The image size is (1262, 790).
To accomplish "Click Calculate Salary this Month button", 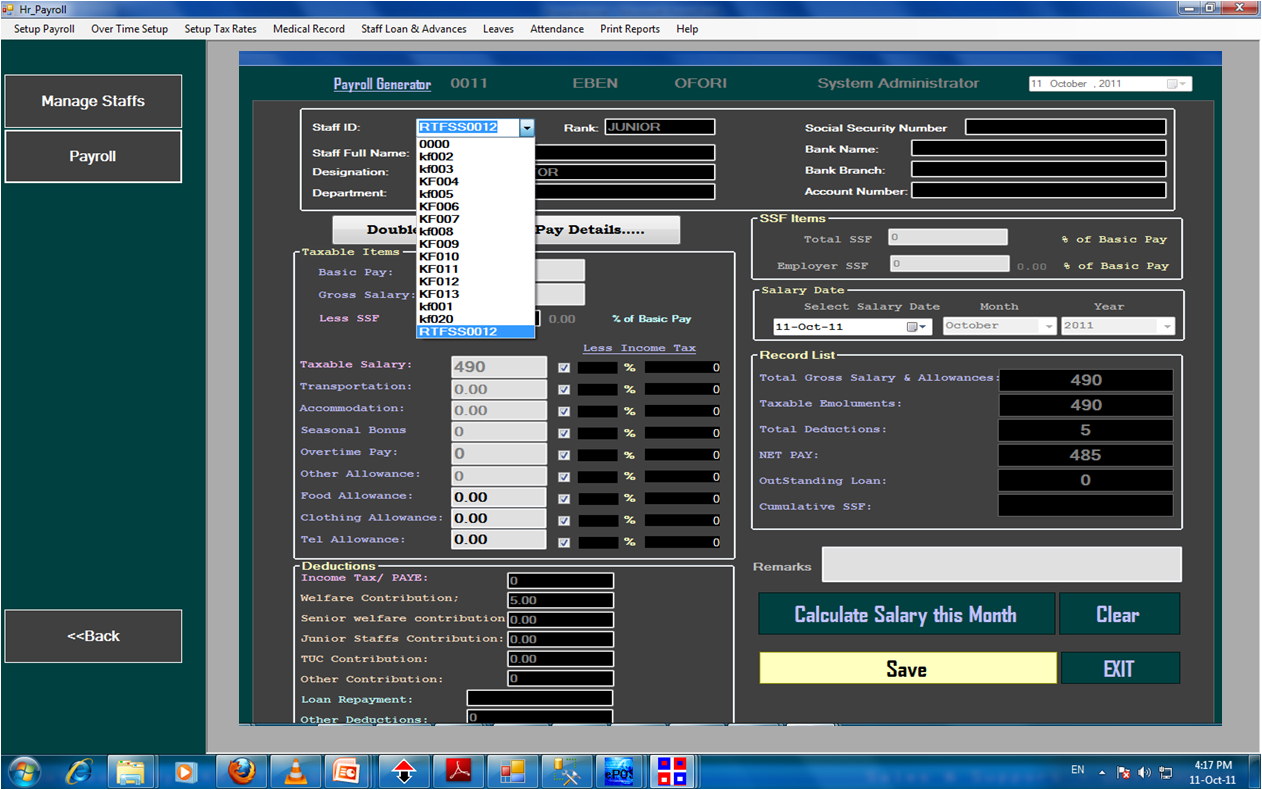I will click(x=906, y=614).
